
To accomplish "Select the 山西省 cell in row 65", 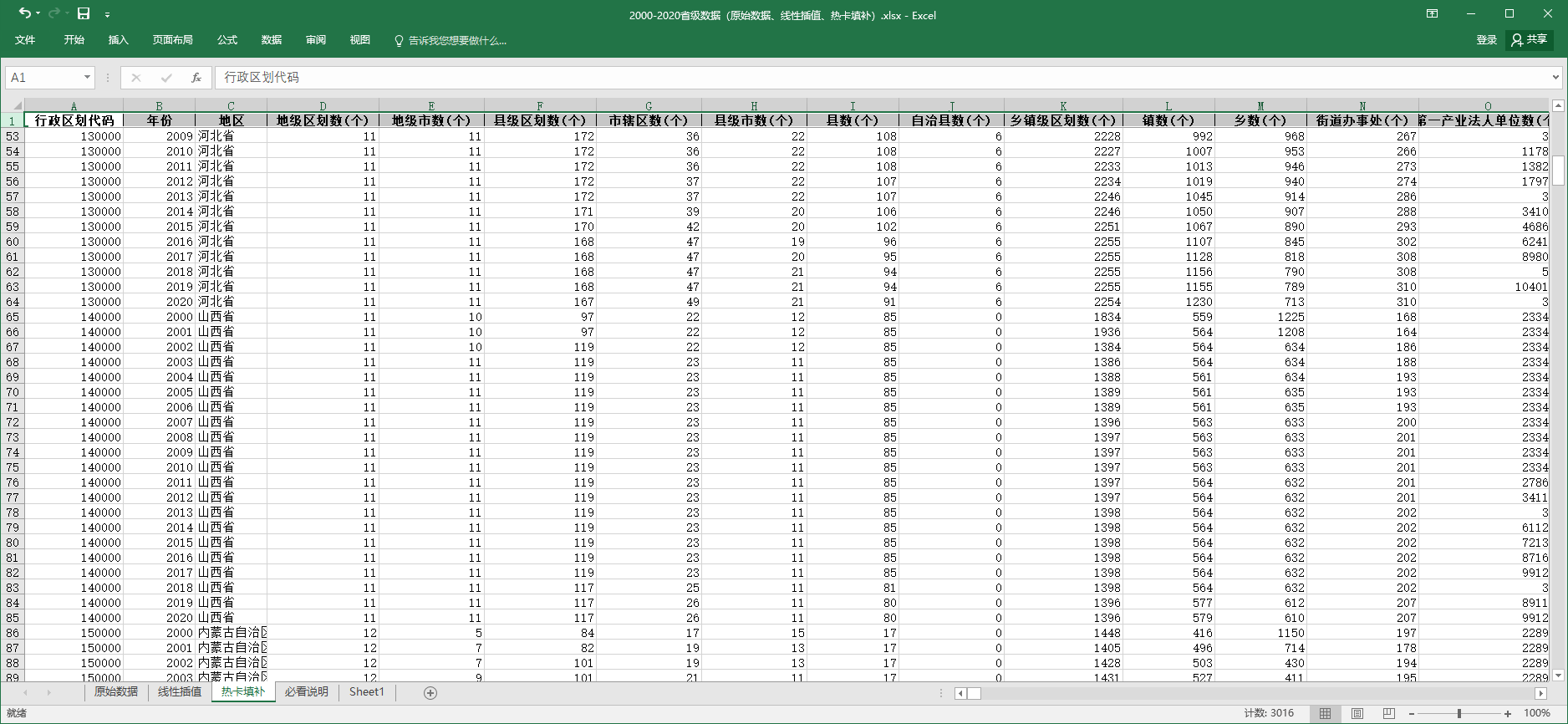I will [231, 317].
